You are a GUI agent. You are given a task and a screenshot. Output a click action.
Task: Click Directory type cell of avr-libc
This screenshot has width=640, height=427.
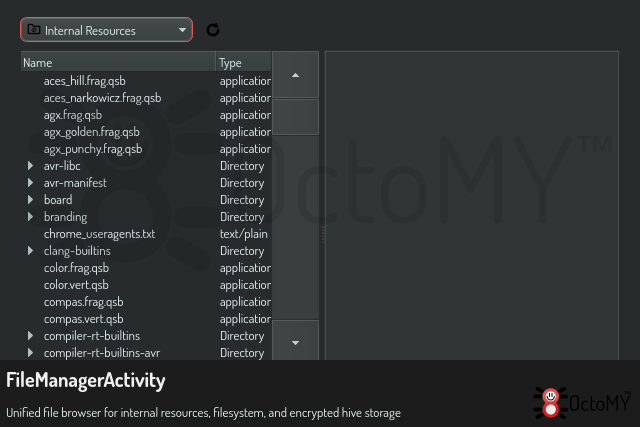pos(242,166)
